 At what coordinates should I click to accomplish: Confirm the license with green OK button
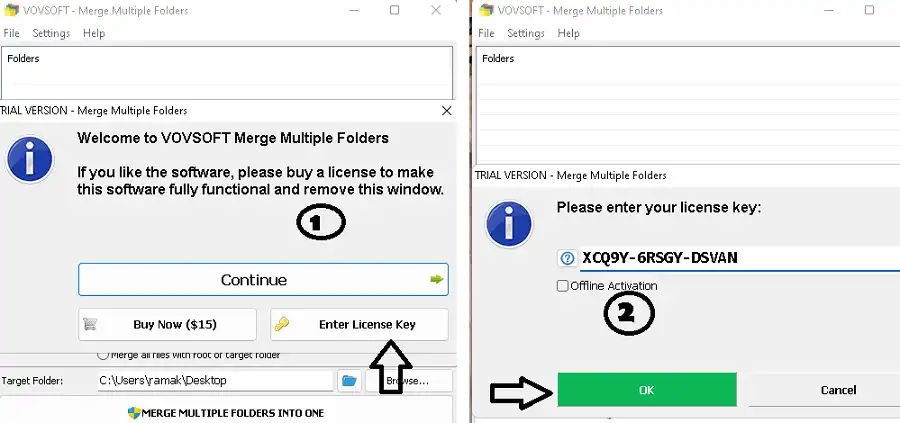[646, 389]
